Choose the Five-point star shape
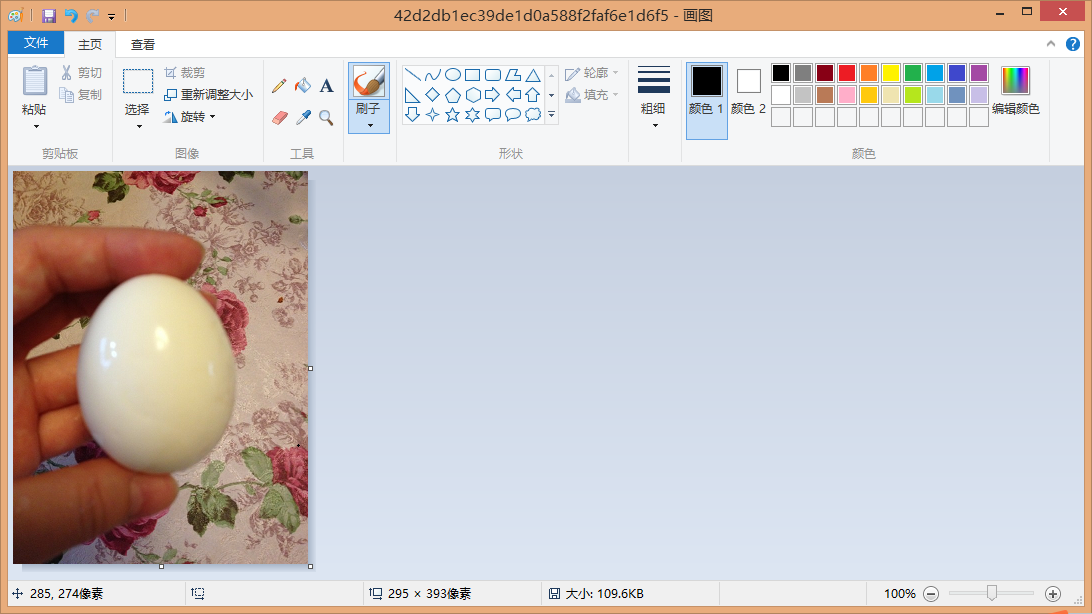This screenshot has height=614, width=1092. (453, 115)
